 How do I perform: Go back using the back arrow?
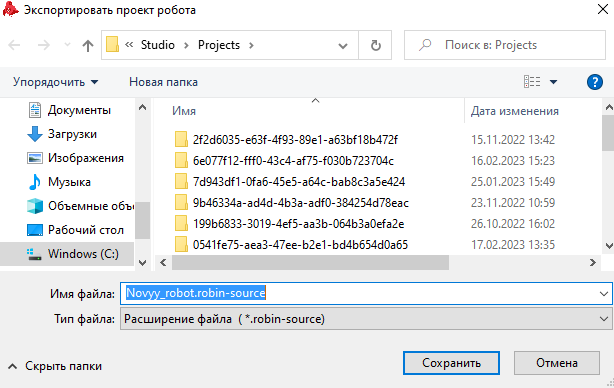(x=14, y=45)
